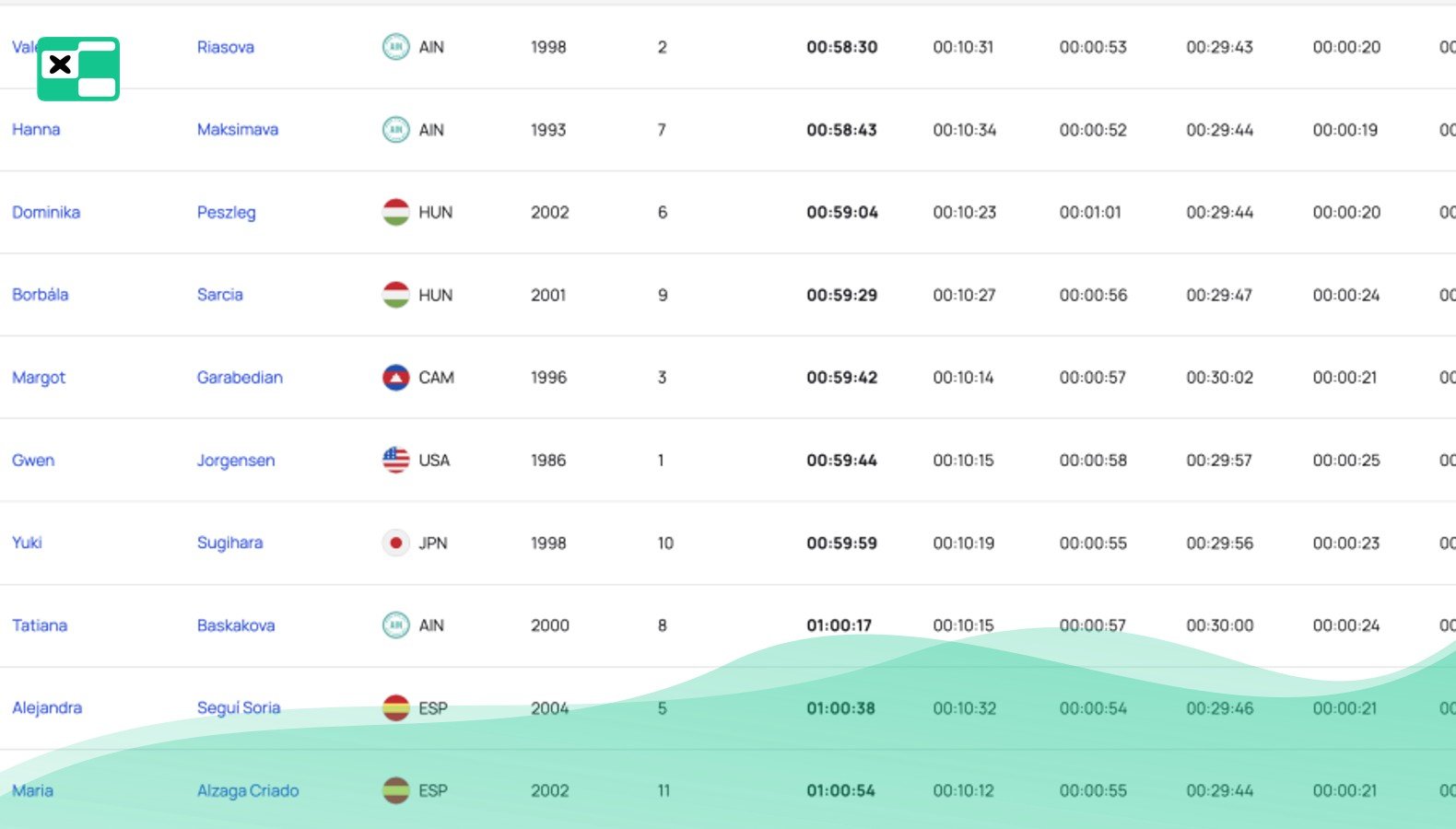Click the Spain flag beside Seguí Soria

click(x=395, y=708)
